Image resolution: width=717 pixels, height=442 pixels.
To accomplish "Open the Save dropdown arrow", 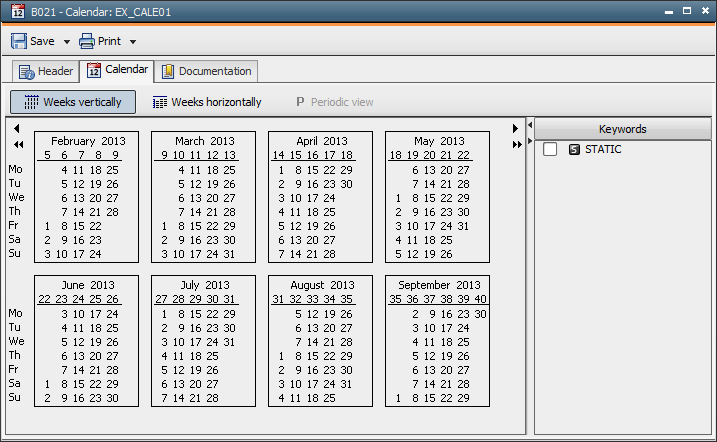I will [x=67, y=42].
